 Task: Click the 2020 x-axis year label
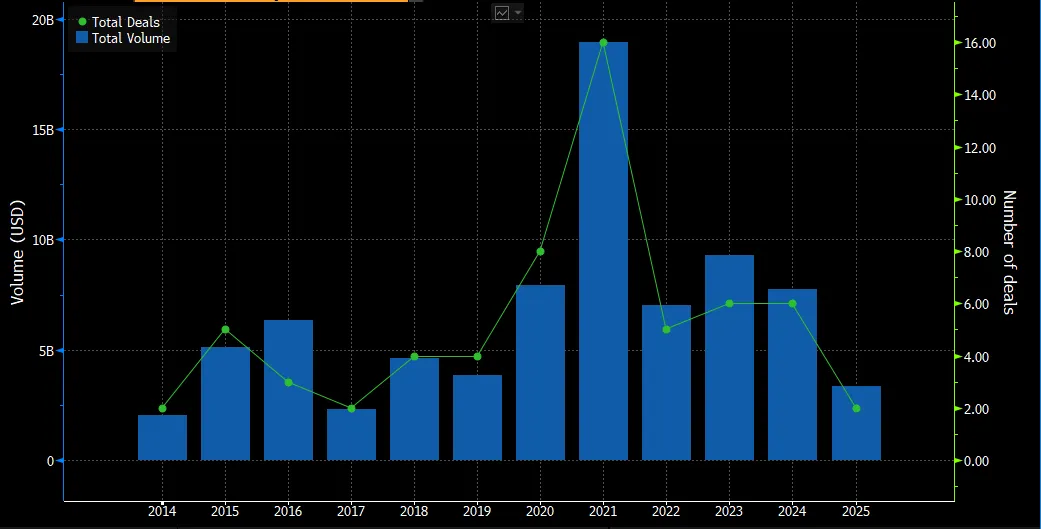(x=540, y=511)
